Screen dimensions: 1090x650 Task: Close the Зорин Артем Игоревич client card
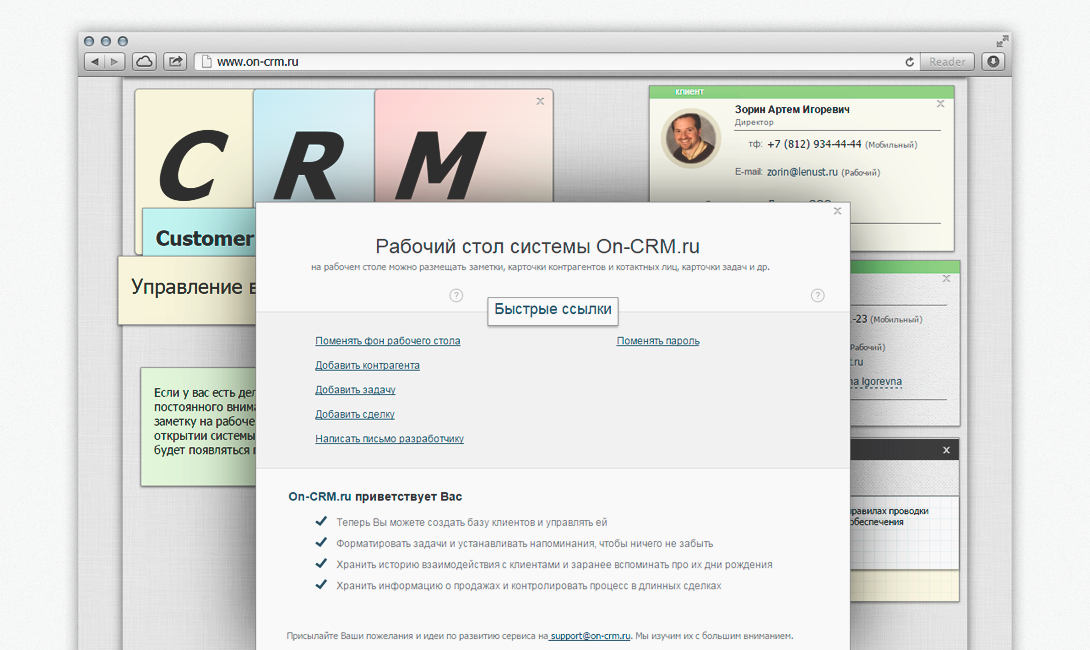tap(941, 104)
